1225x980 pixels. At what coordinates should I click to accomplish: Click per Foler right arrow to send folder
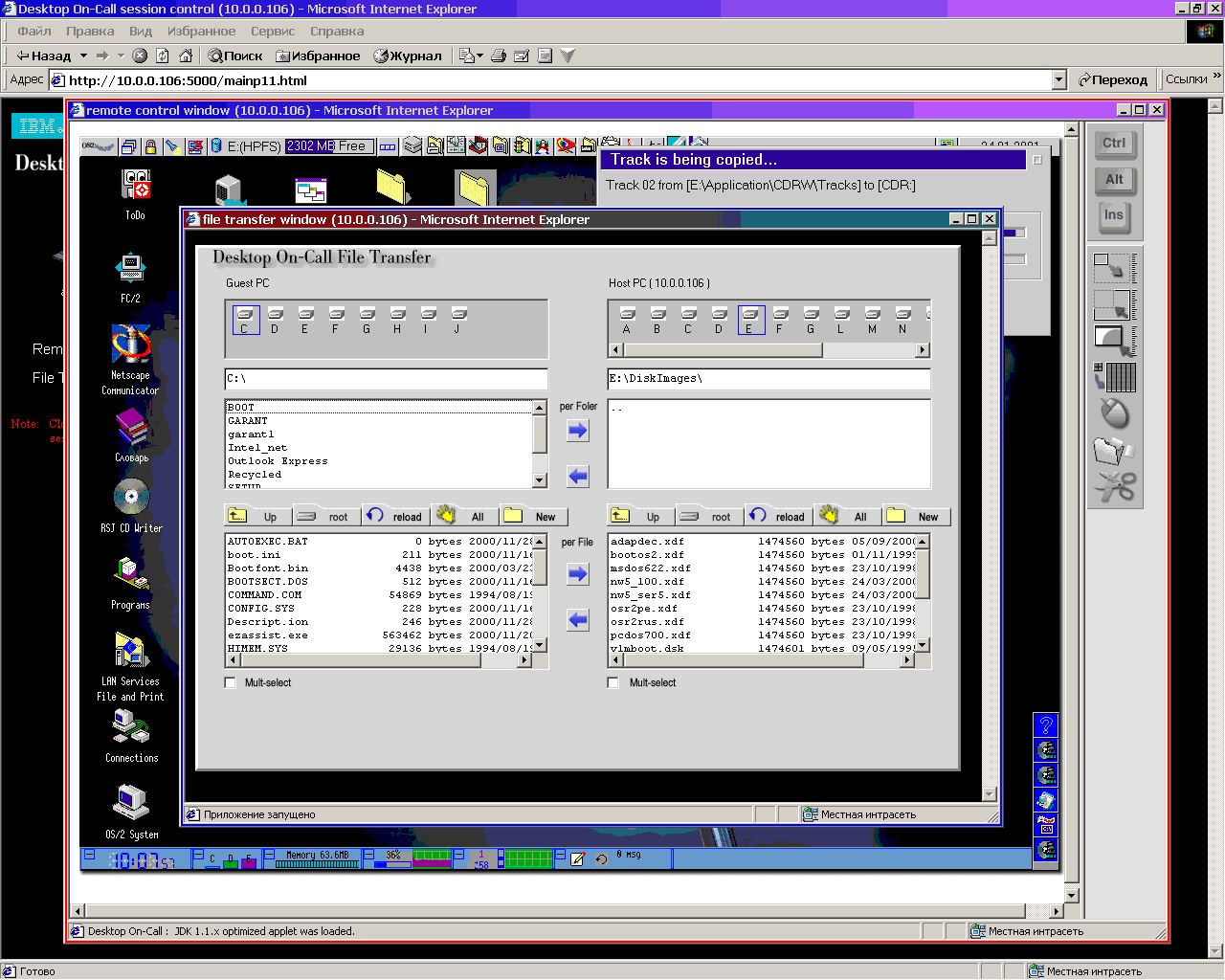tap(577, 431)
